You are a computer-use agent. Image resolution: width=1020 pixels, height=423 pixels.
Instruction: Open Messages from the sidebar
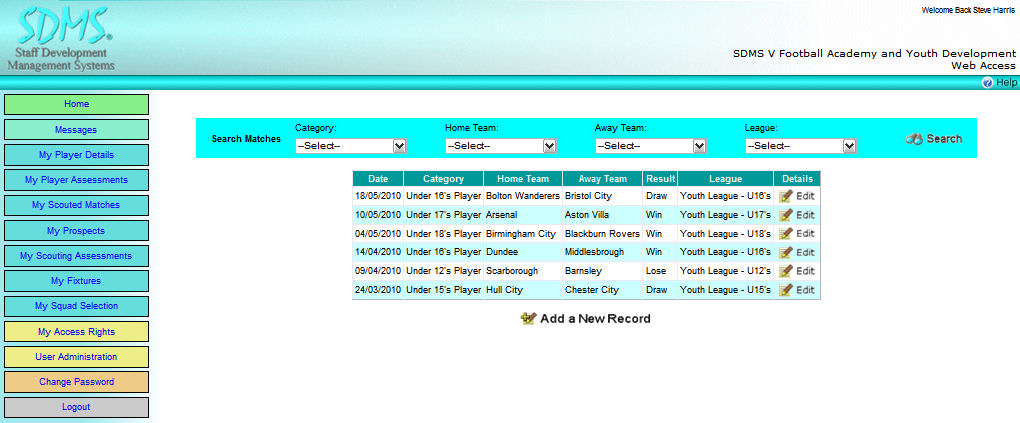tap(76, 130)
